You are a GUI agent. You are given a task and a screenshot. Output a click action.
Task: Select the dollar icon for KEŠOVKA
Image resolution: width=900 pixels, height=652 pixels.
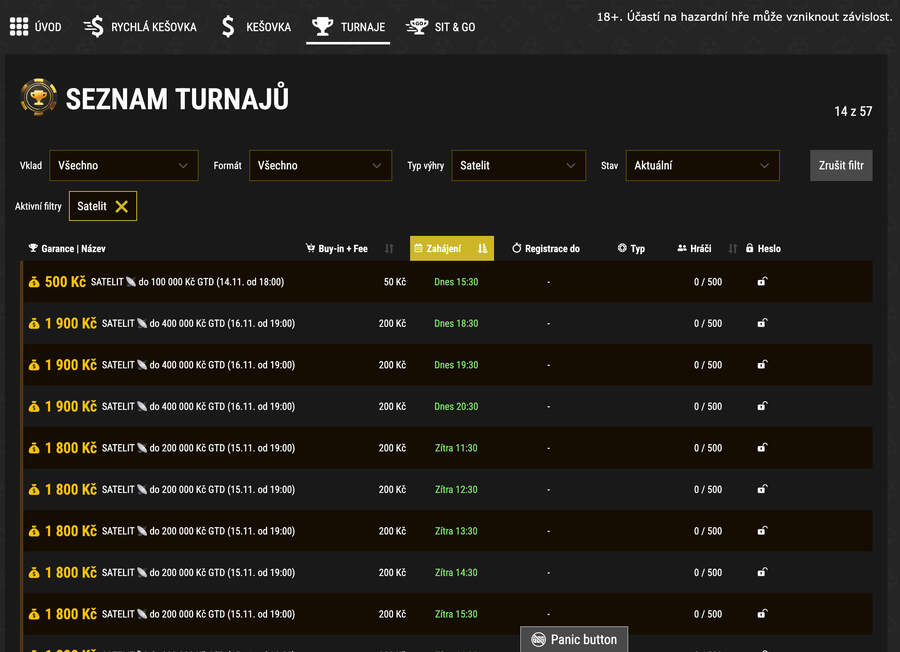[227, 27]
